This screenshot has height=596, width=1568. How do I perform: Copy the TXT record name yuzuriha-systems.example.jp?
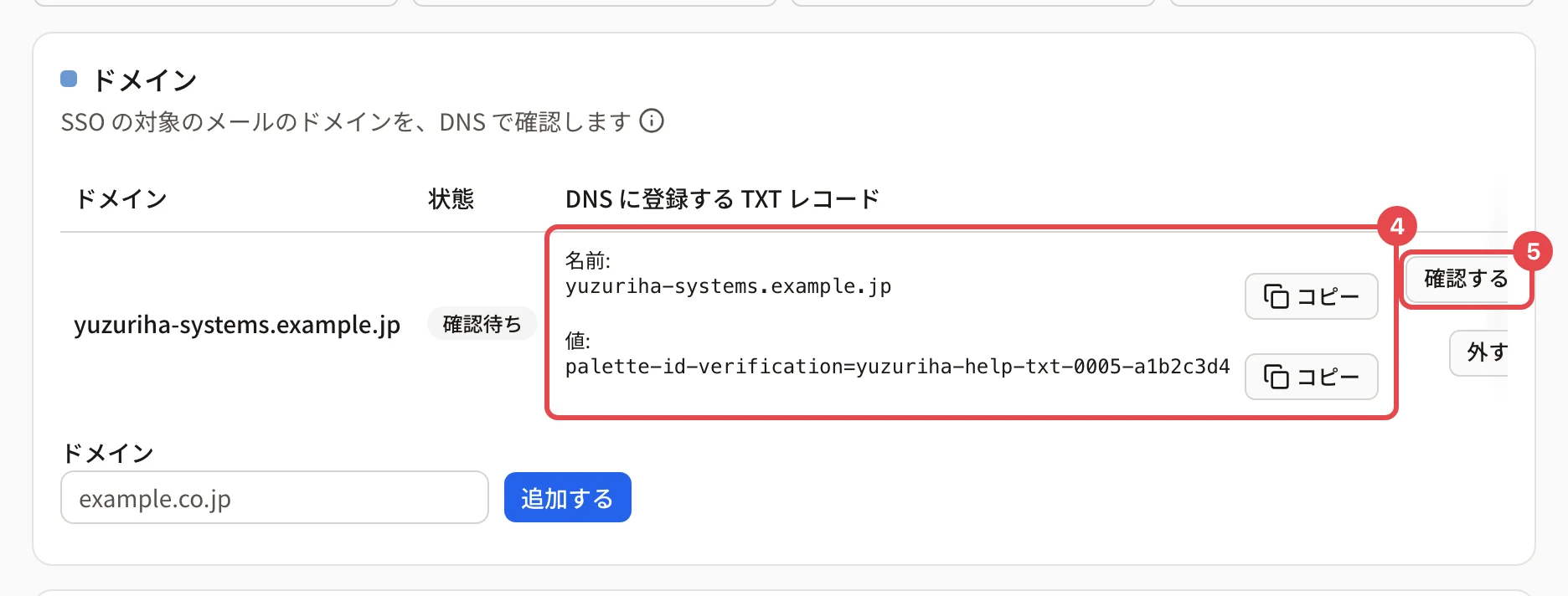tap(1311, 296)
